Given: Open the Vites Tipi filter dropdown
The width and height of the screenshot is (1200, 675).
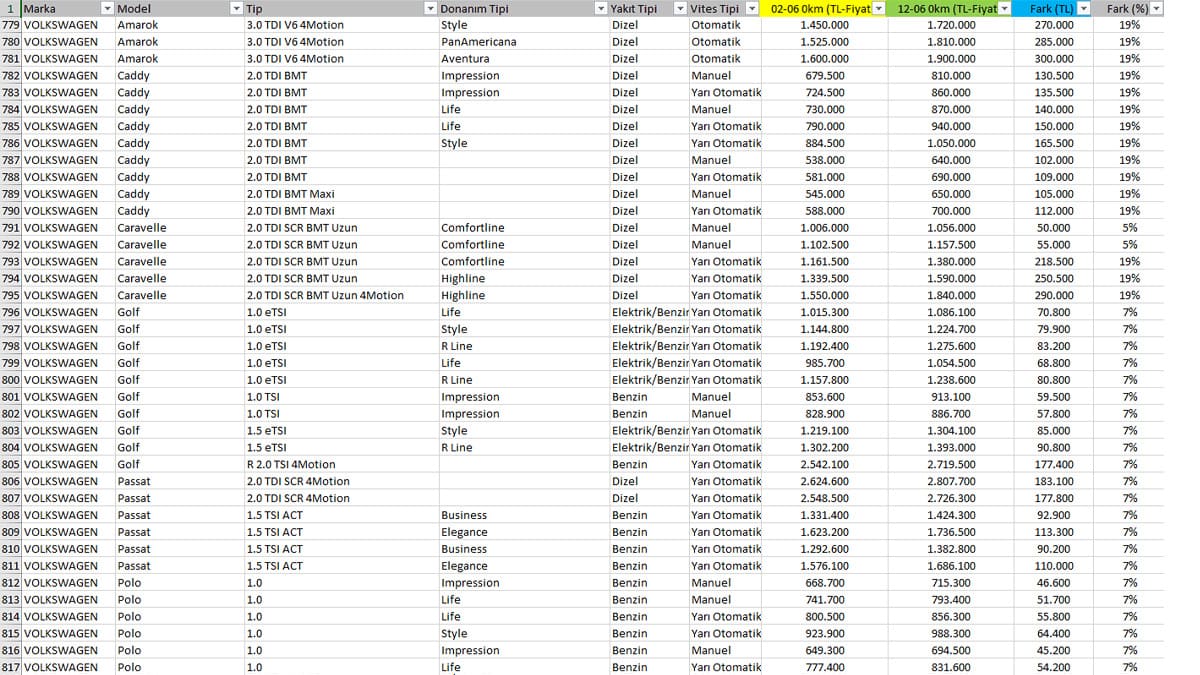Looking at the screenshot, I should tap(752, 8).
